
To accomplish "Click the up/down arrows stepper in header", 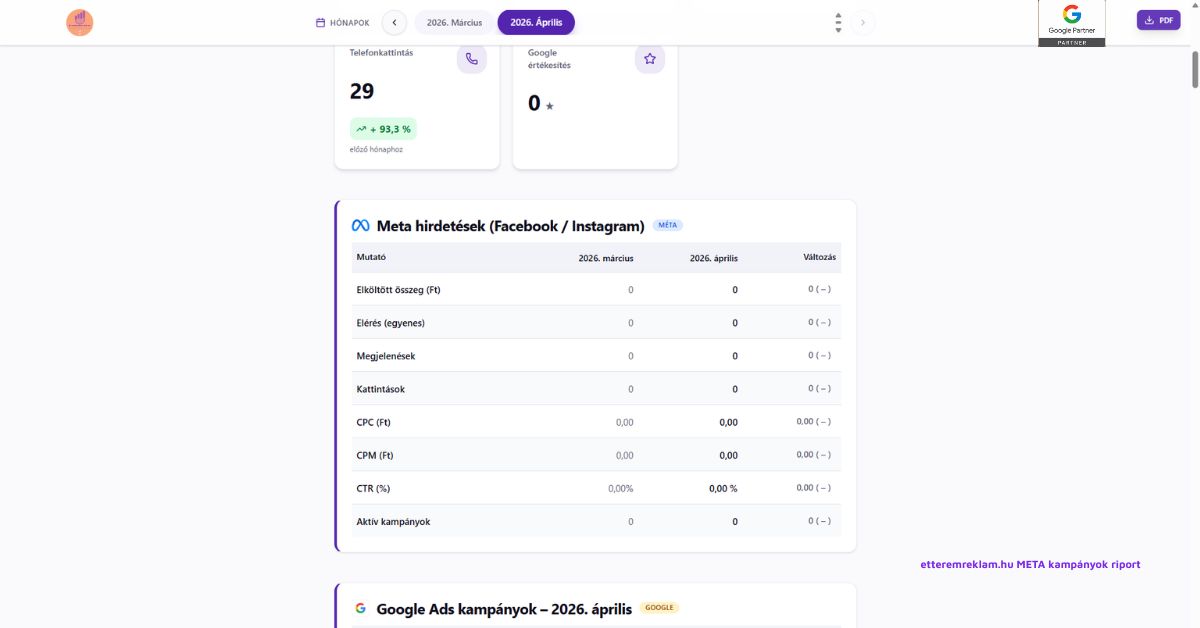I will (838, 22).
